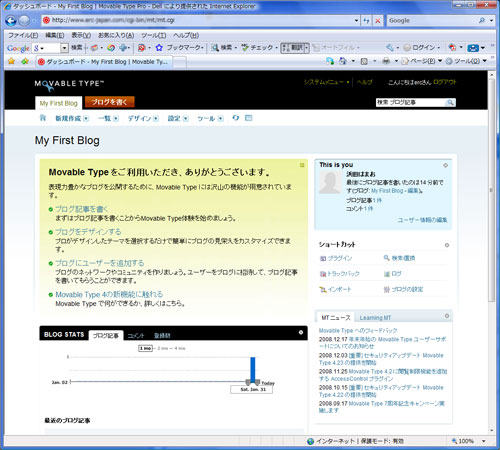Click the user avatar picture

click(x=330, y=183)
